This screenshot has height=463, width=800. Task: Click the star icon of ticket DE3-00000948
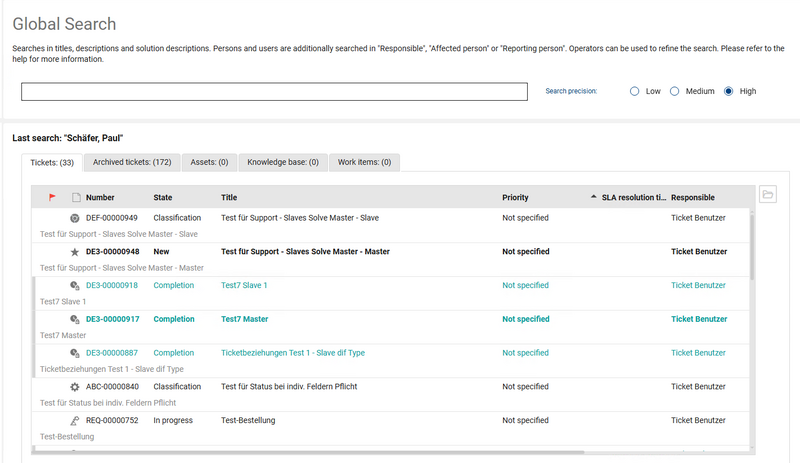pos(75,252)
